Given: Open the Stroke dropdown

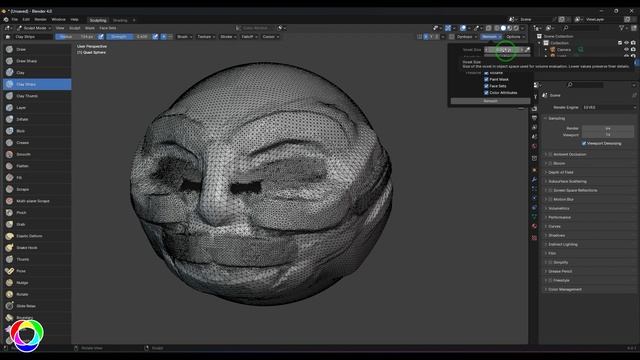Looking at the screenshot, I should click(x=228, y=37).
